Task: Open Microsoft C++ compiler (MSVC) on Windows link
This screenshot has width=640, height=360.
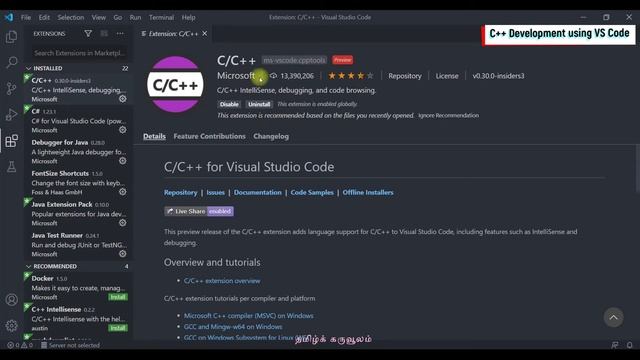Action: coord(249,316)
